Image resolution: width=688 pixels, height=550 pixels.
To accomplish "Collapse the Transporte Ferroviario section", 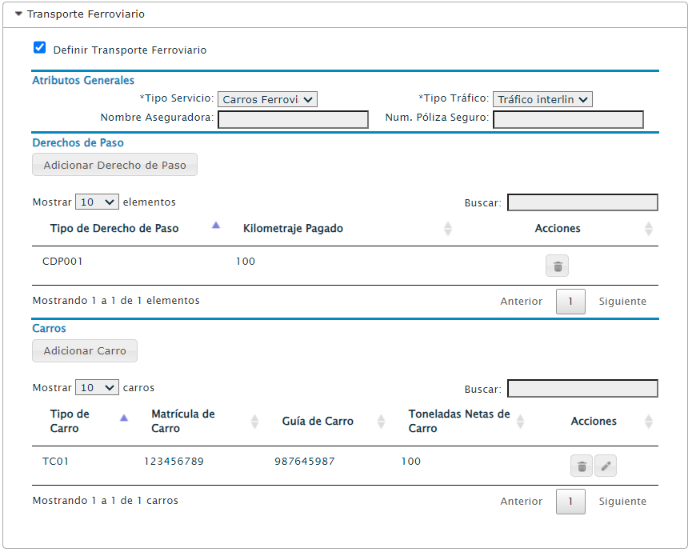I will 18,14.
